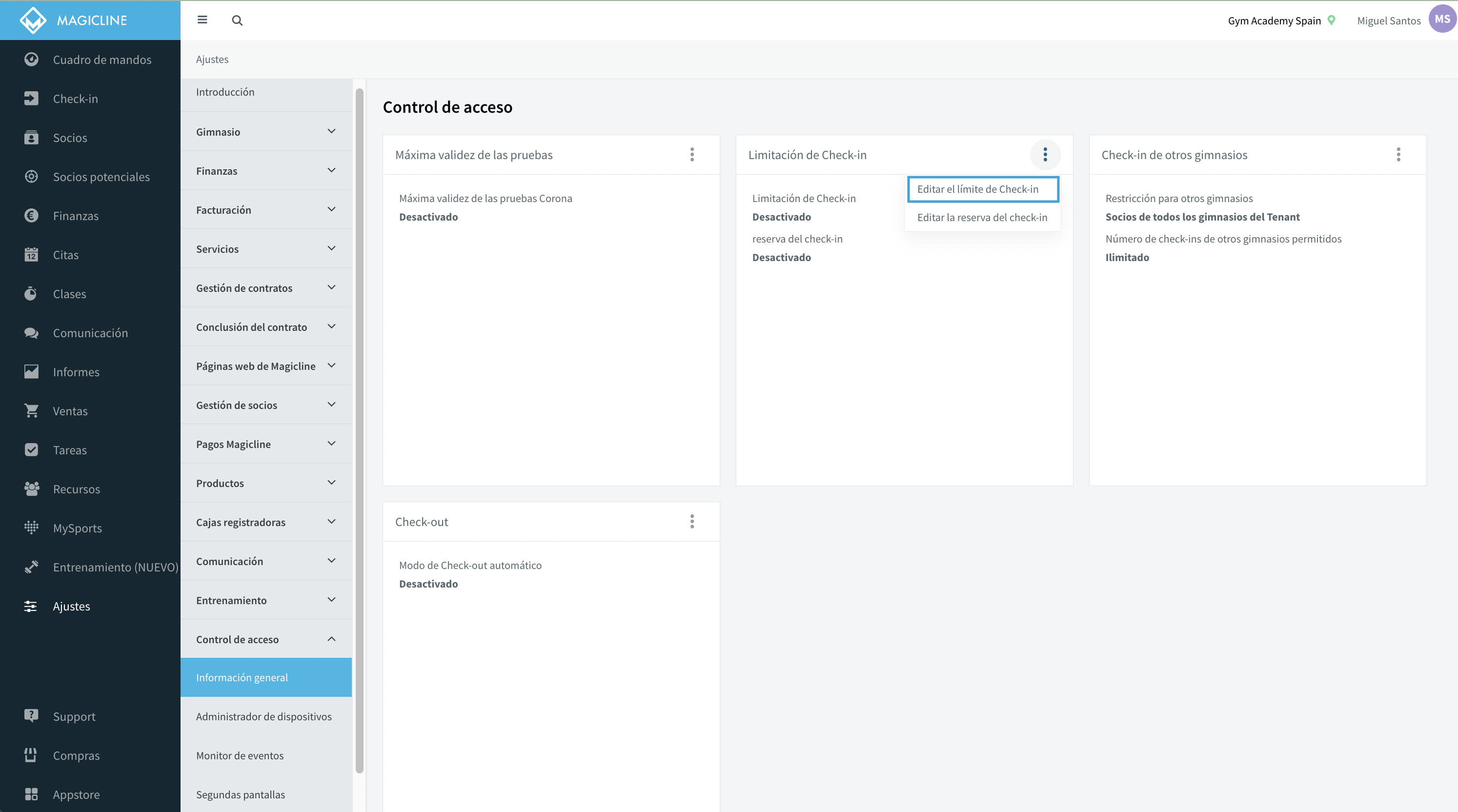The width and height of the screenshot is (1458, 812).
Task: Click the settings menu vertical scrollbar
Action: click(360, 430)
